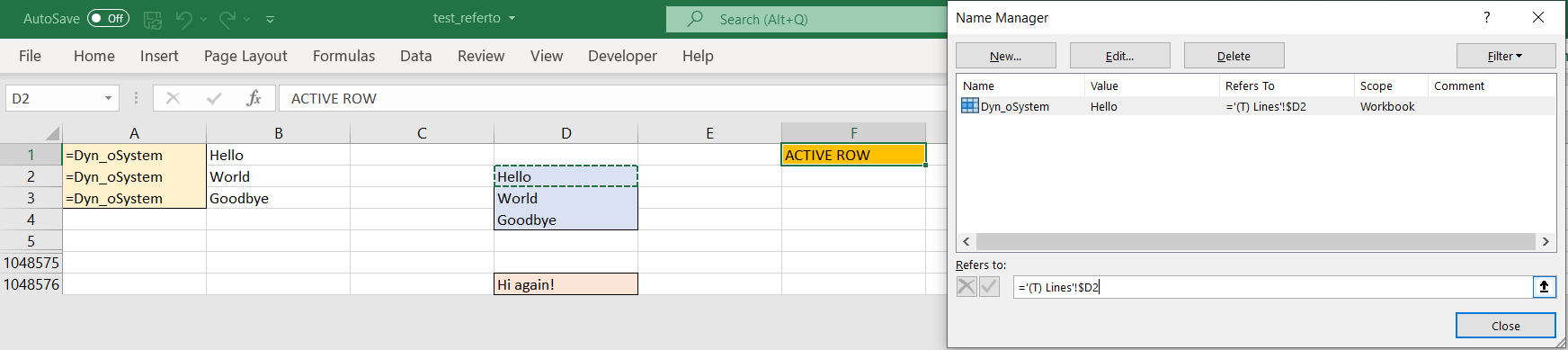Screen dimensions: 1568x350
Task: Click Close button in Name Manager
Action: (x=1506, y=326)
